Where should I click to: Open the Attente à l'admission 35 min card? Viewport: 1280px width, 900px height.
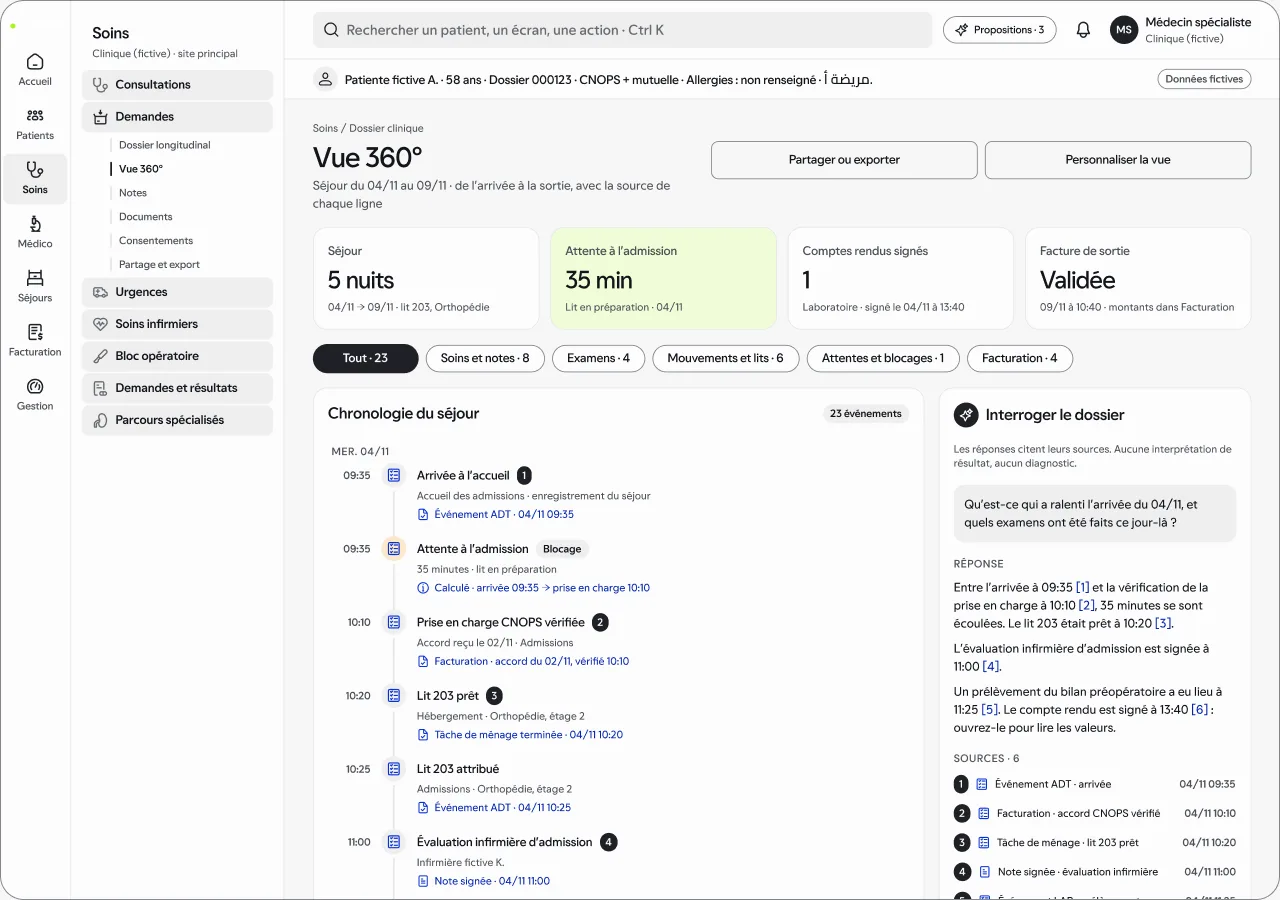[x=663, y=279]
